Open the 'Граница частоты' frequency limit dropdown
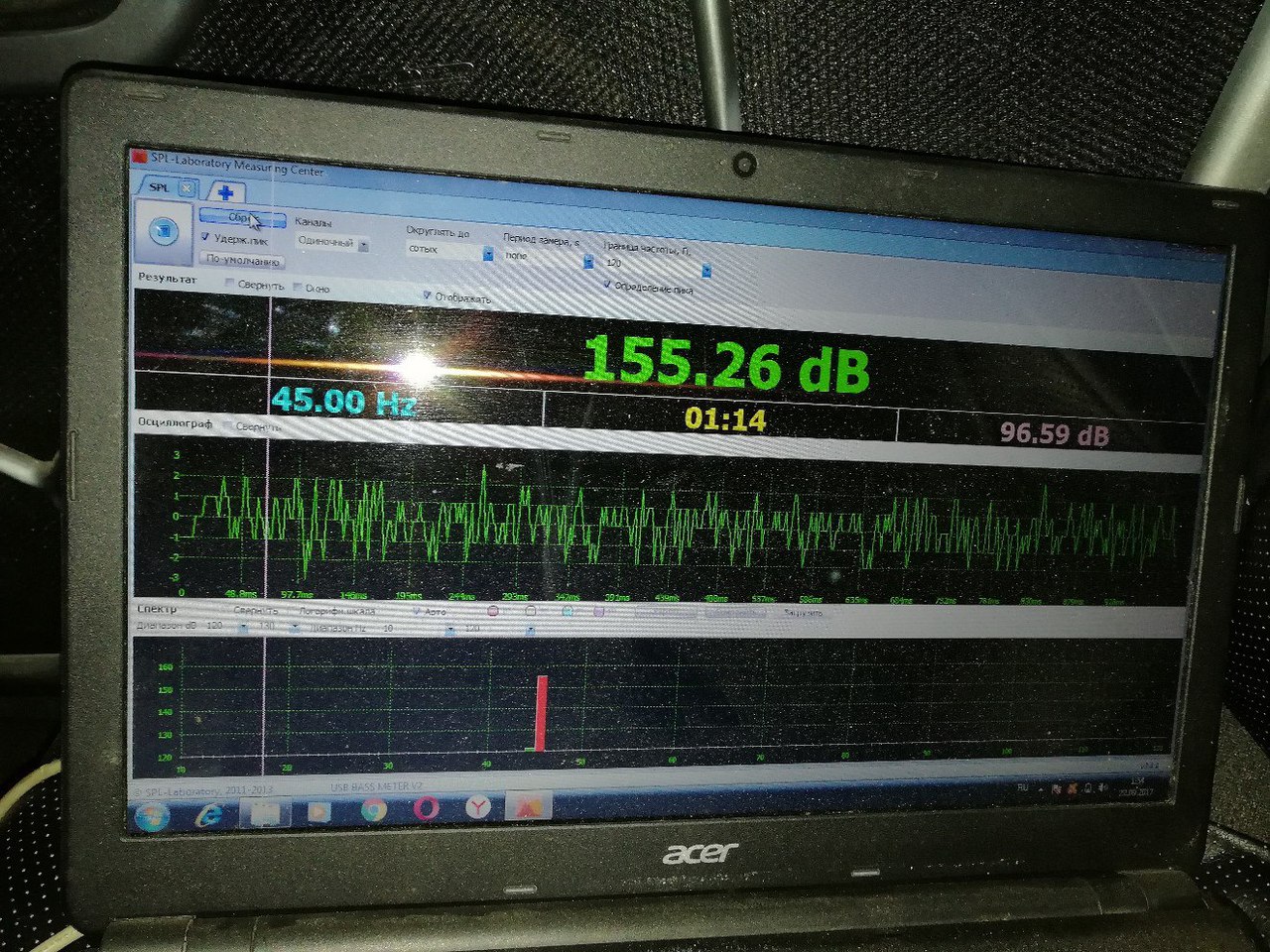Screen dimensions: 1270x952 (x=706, y=271)
